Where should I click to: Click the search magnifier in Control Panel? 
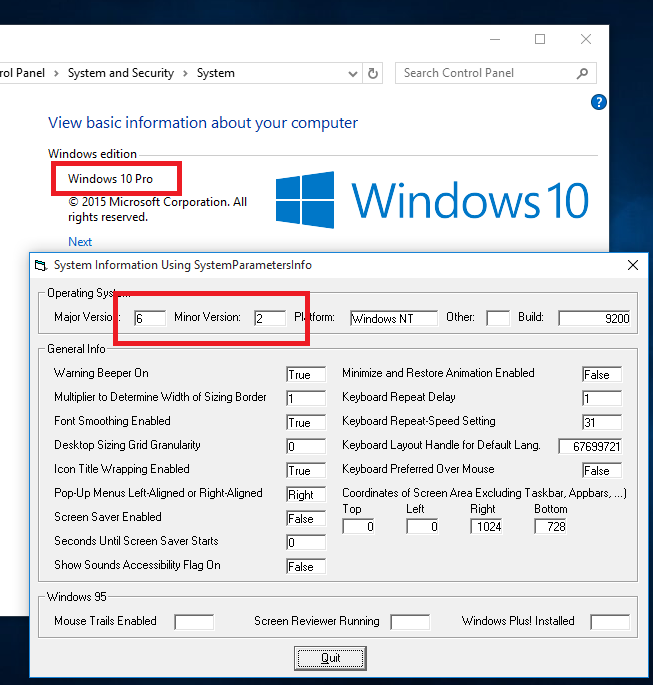click(582, 73)
